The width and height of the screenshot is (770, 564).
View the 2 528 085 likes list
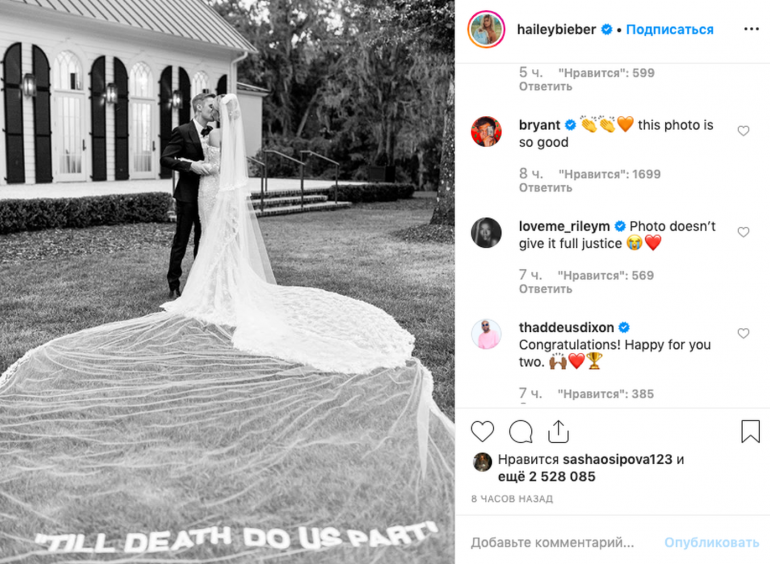[x=562, y=477]
